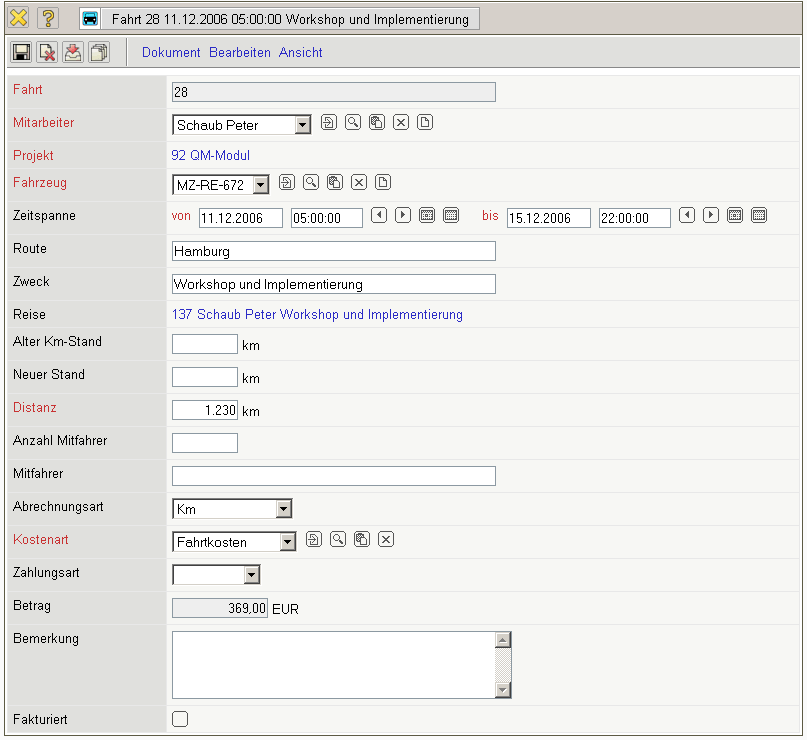The width and height of the screenshot is (807, 740).
Task: Open the Mitarbeiter dropdown
Action: pos(302,125)
